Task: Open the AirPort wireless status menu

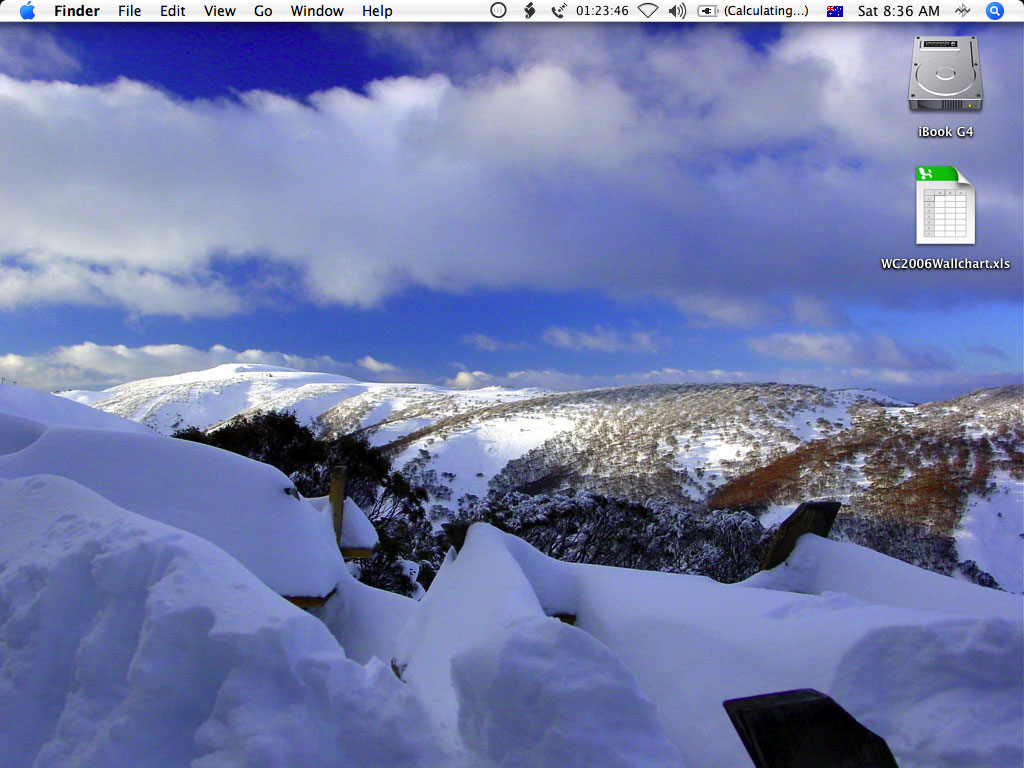Action: [x=647, y=10]
